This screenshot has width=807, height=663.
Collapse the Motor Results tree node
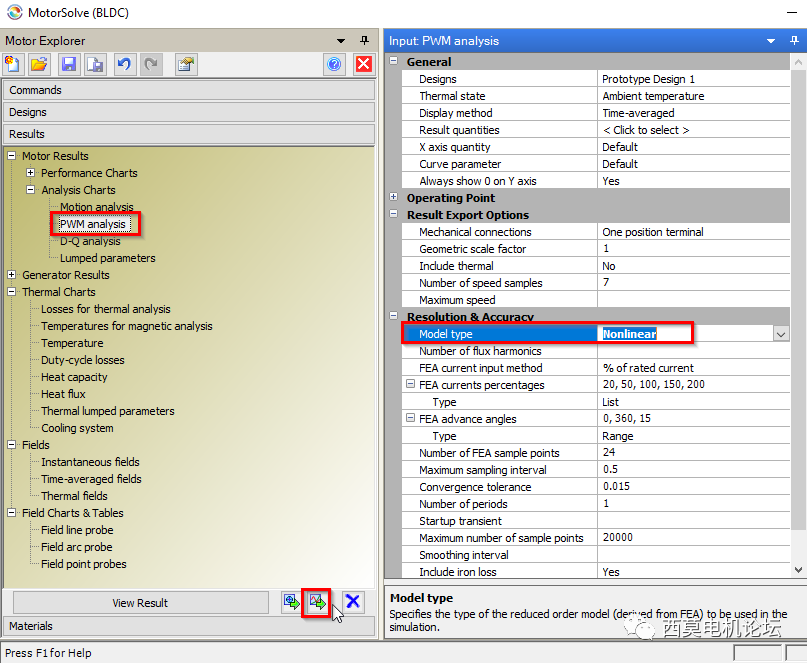click(11, 155)
